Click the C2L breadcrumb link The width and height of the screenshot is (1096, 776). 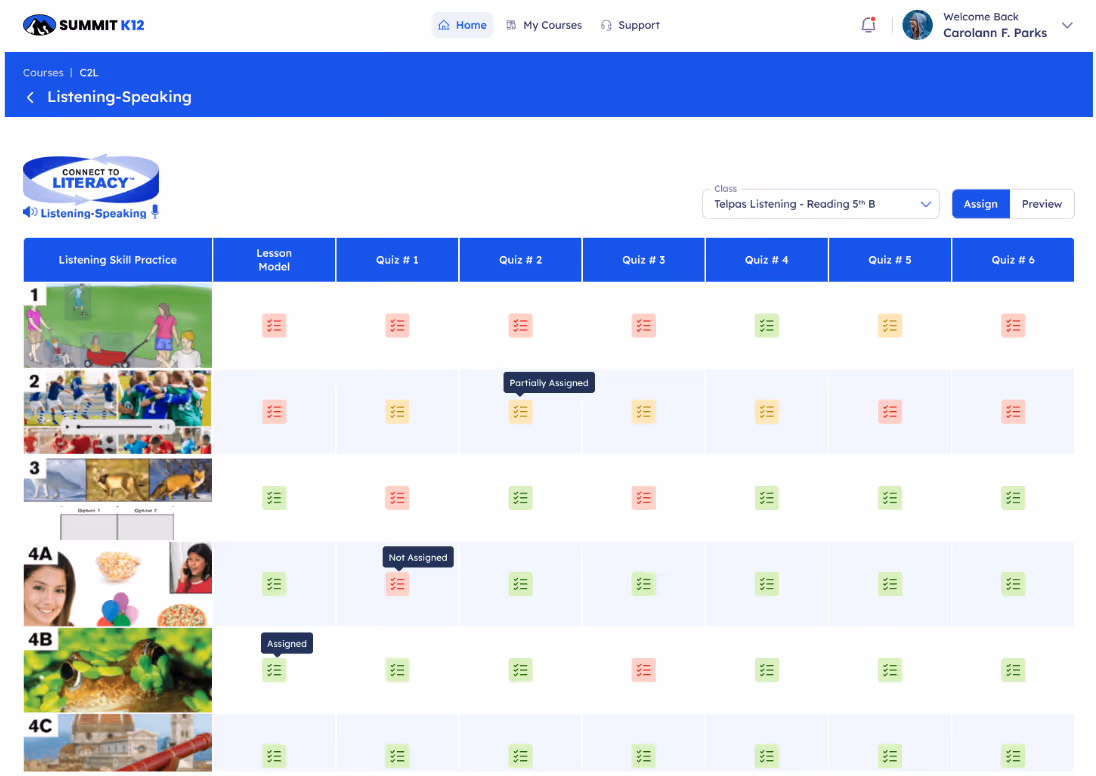[89, 73]
